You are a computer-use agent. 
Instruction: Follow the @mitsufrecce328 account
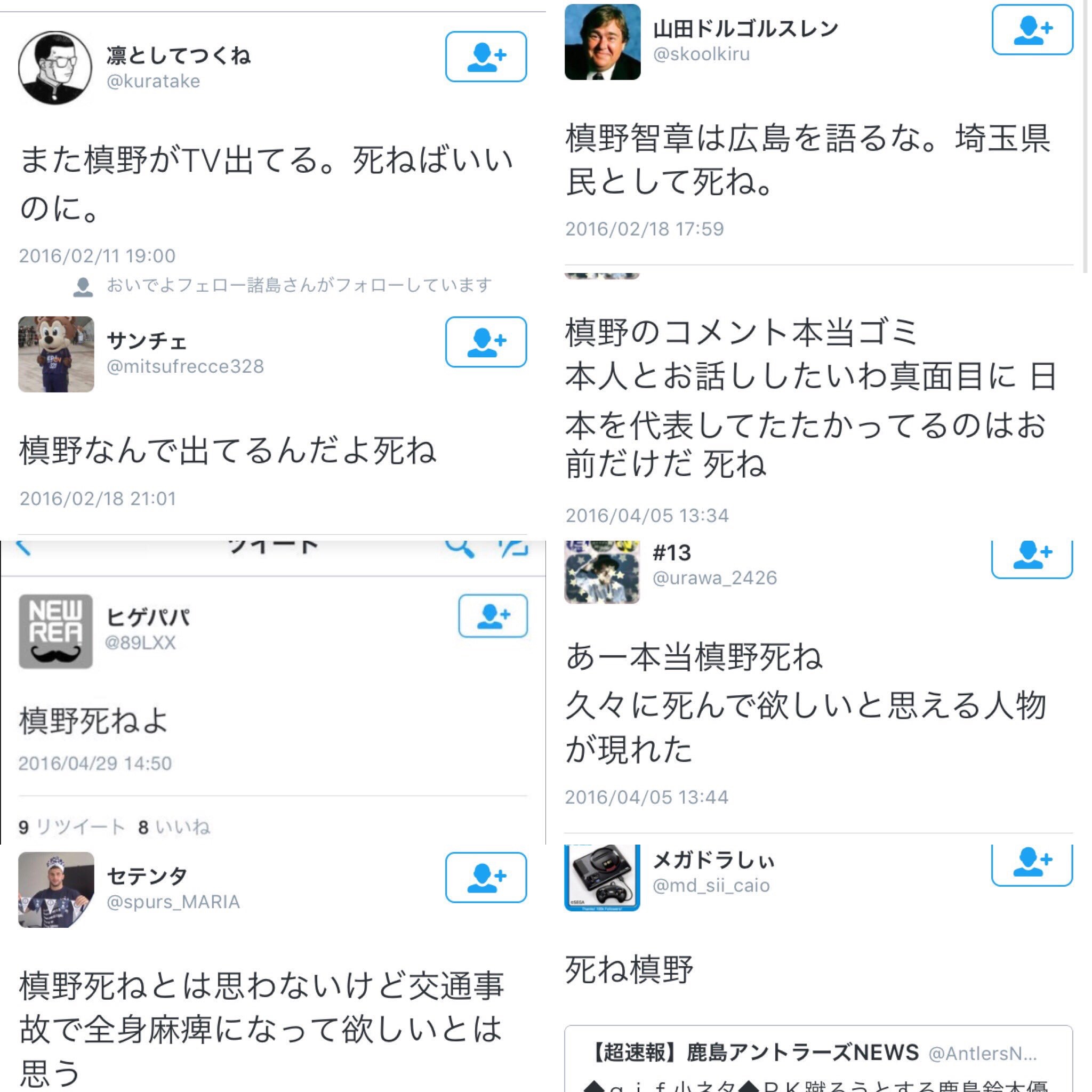[486, 342]
